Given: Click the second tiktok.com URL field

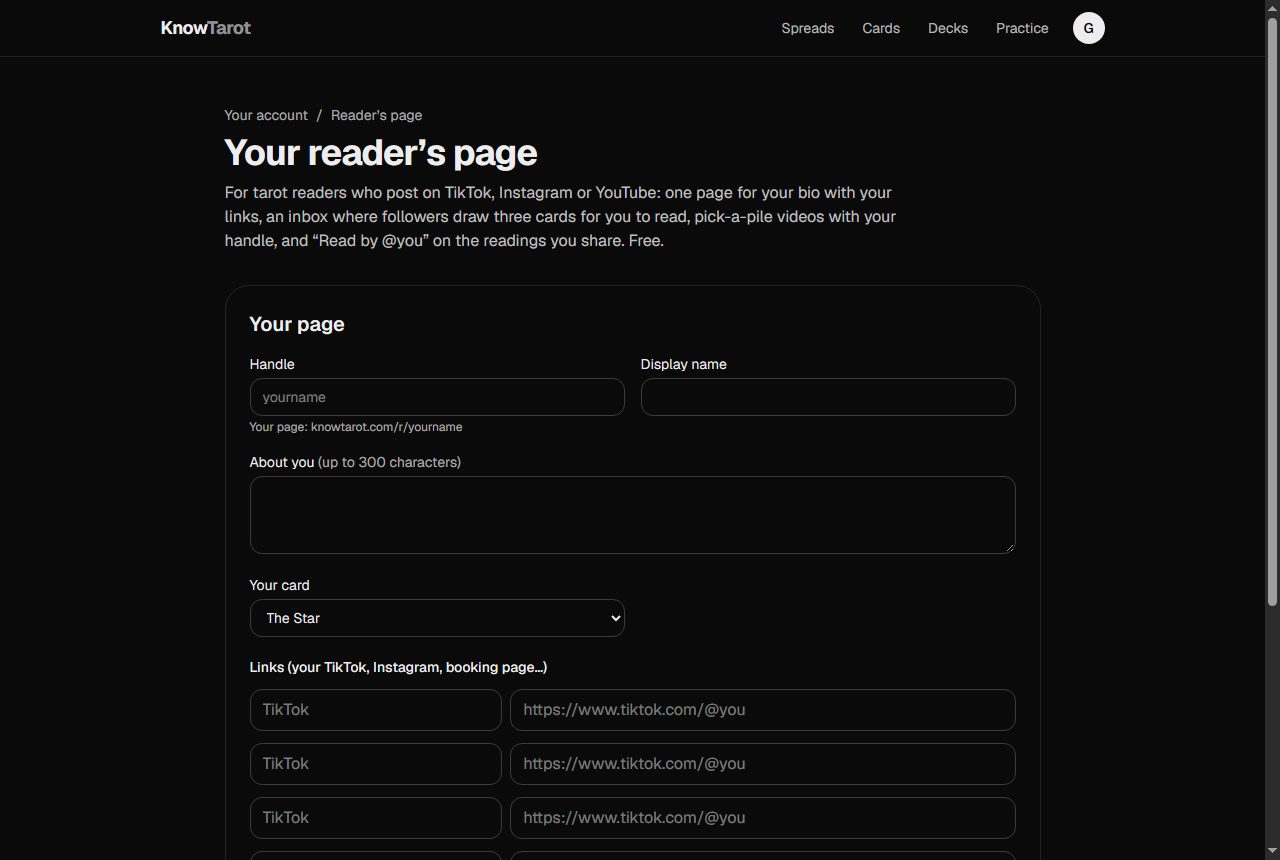Looking at the screenshot, I should (x=763, y=764).
